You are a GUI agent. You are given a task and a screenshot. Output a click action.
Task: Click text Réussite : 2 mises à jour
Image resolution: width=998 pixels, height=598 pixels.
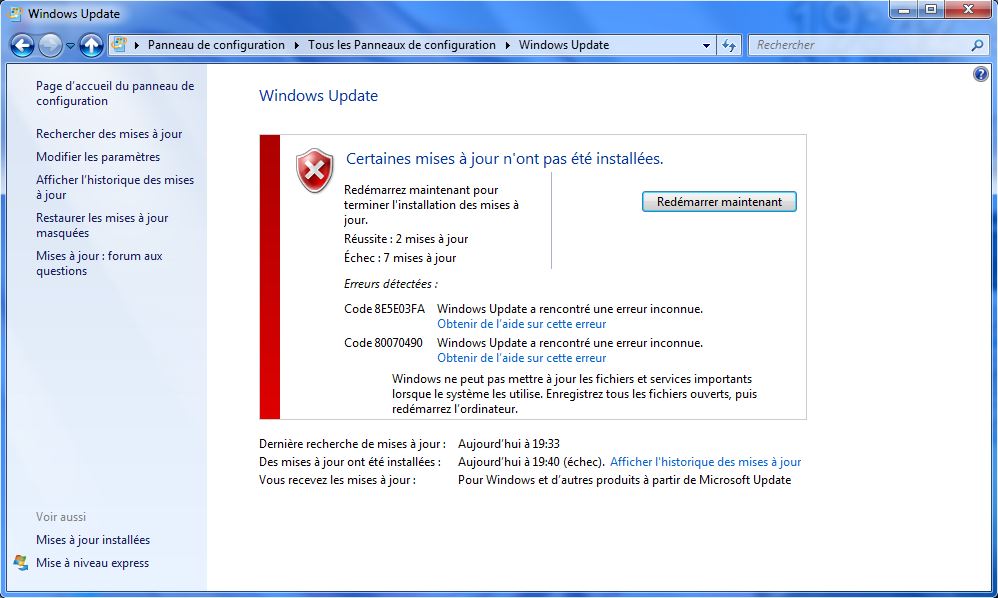(406, 239)
